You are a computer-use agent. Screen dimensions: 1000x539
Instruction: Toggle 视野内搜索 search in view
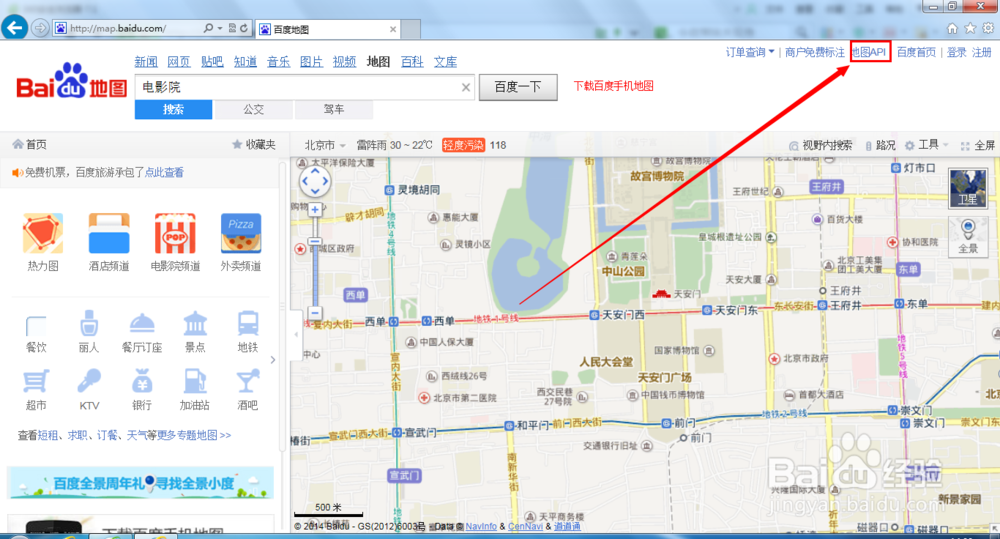coord(820,145)
